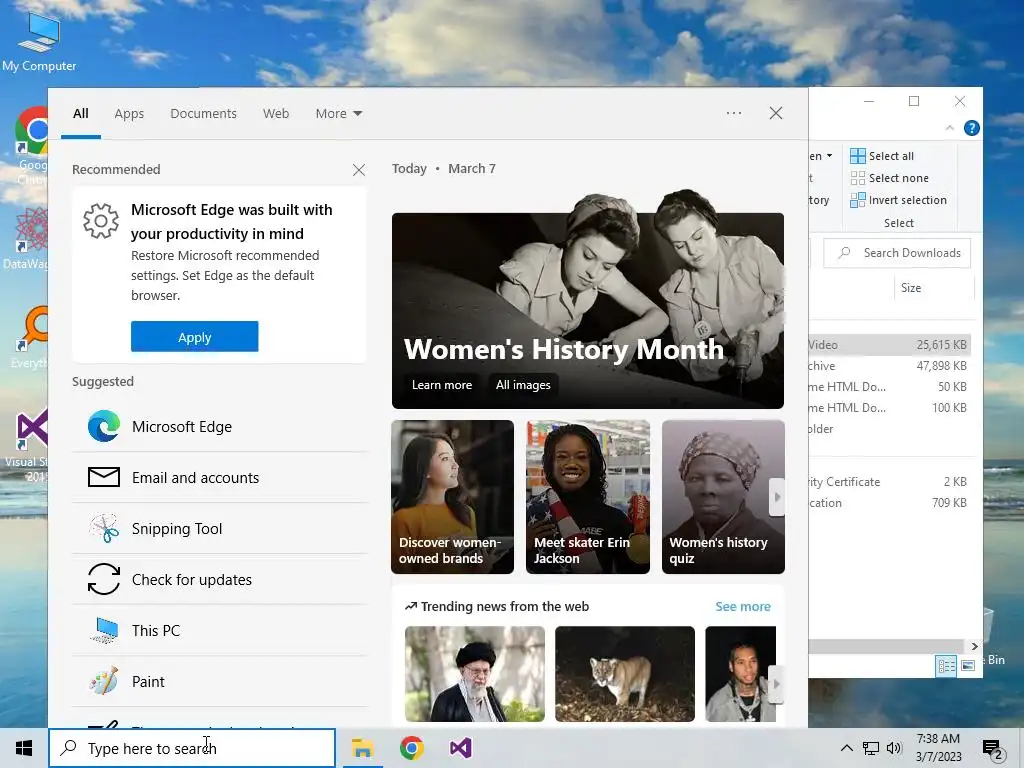Open the notification center icon

tap(993, 748)
